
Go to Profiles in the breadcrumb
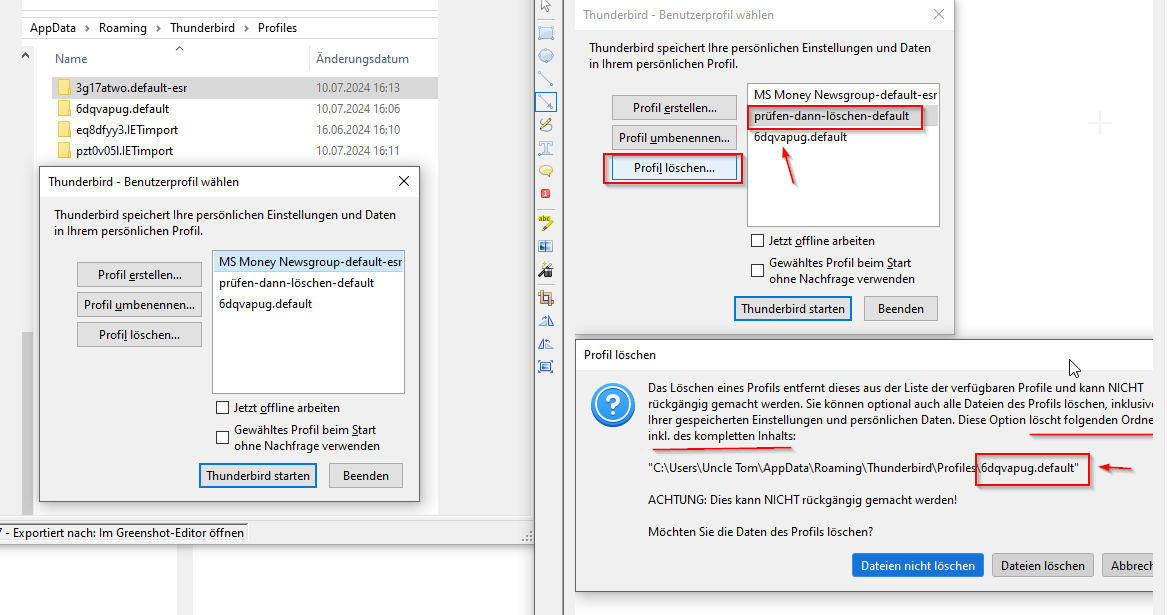(x=277, y=28)
